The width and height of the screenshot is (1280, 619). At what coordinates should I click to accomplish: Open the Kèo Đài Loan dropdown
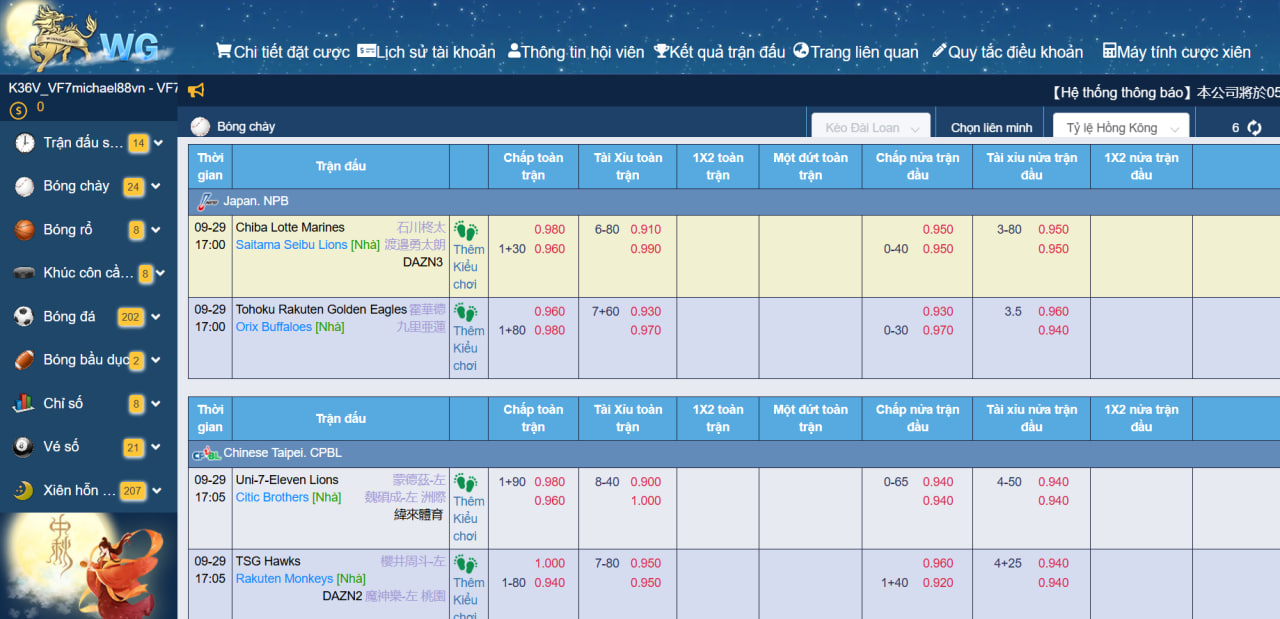pyautogui.click(x=871, y=128)
